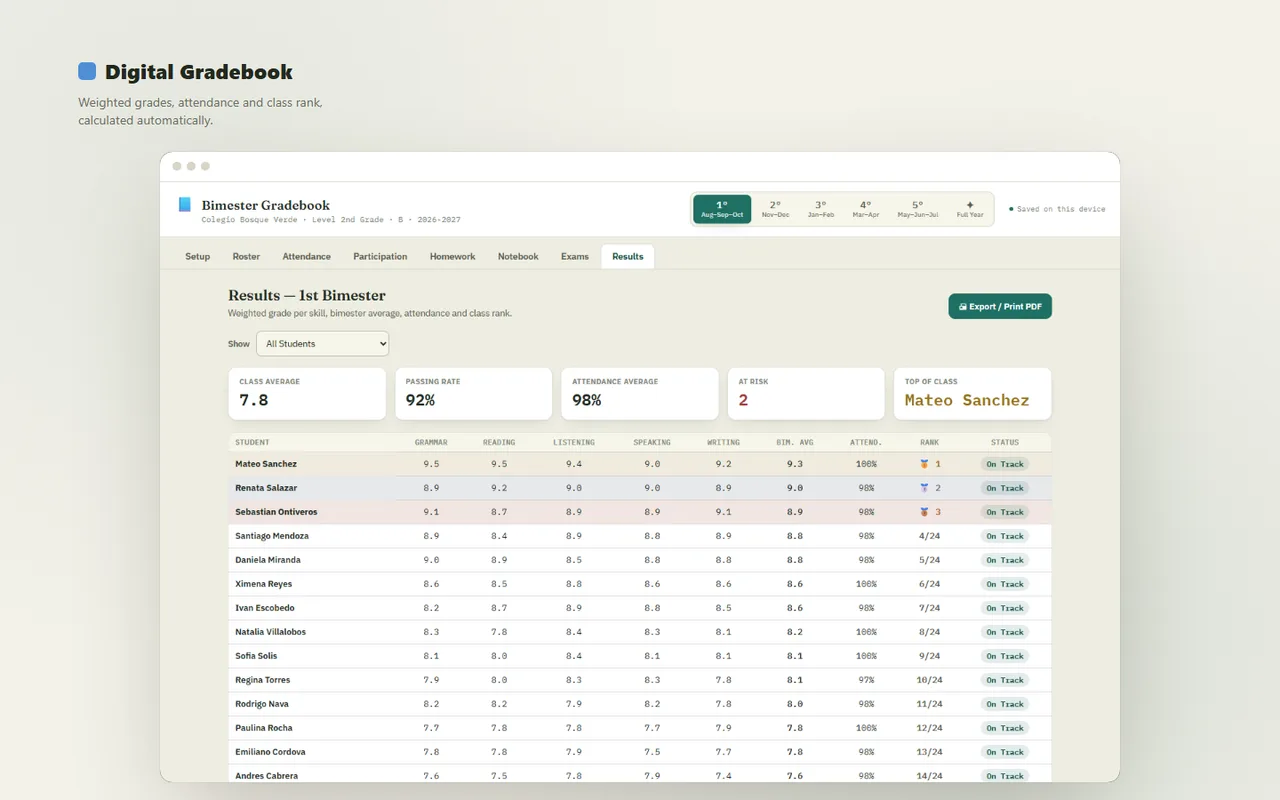Switch to the 3° Jan-Feb bimester
The height and width of the screenshot is (800, 1280).
point(821,209)
